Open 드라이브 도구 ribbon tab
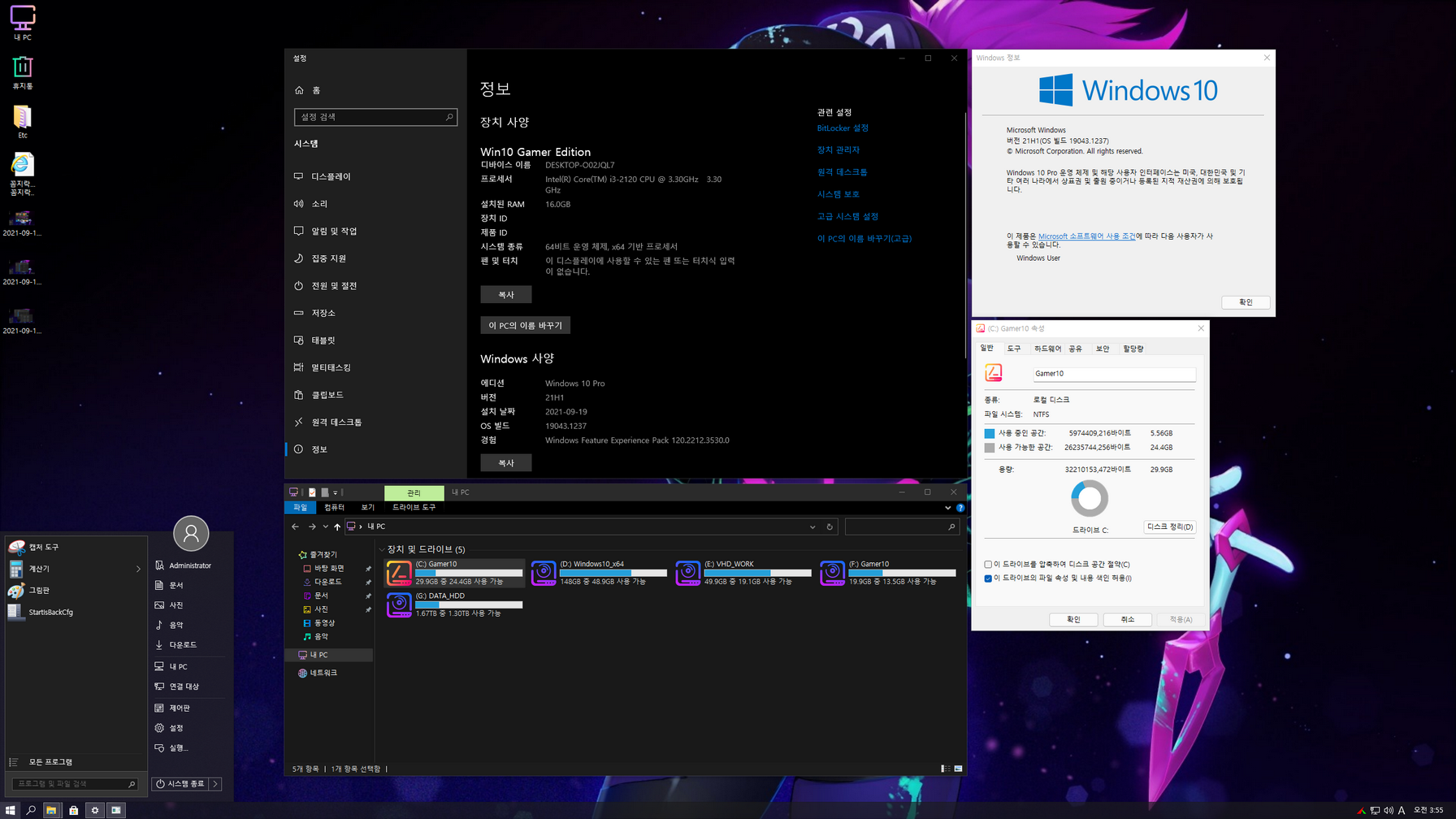The width and height of the screenshot is (1456, 819). 414,507
